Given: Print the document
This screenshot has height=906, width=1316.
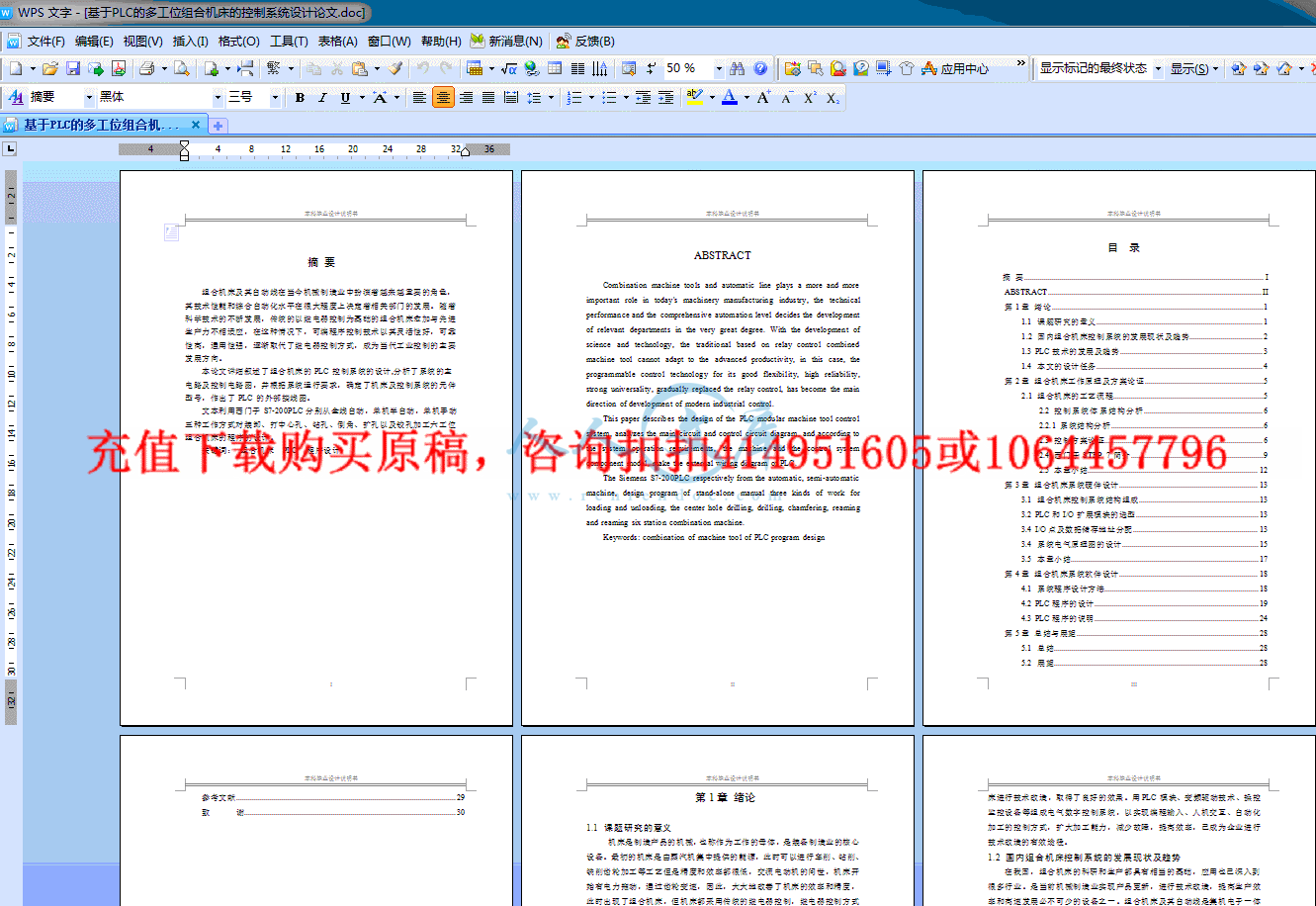Looking at the screenshot, I should pyautogui.click(x=146, y=68).
